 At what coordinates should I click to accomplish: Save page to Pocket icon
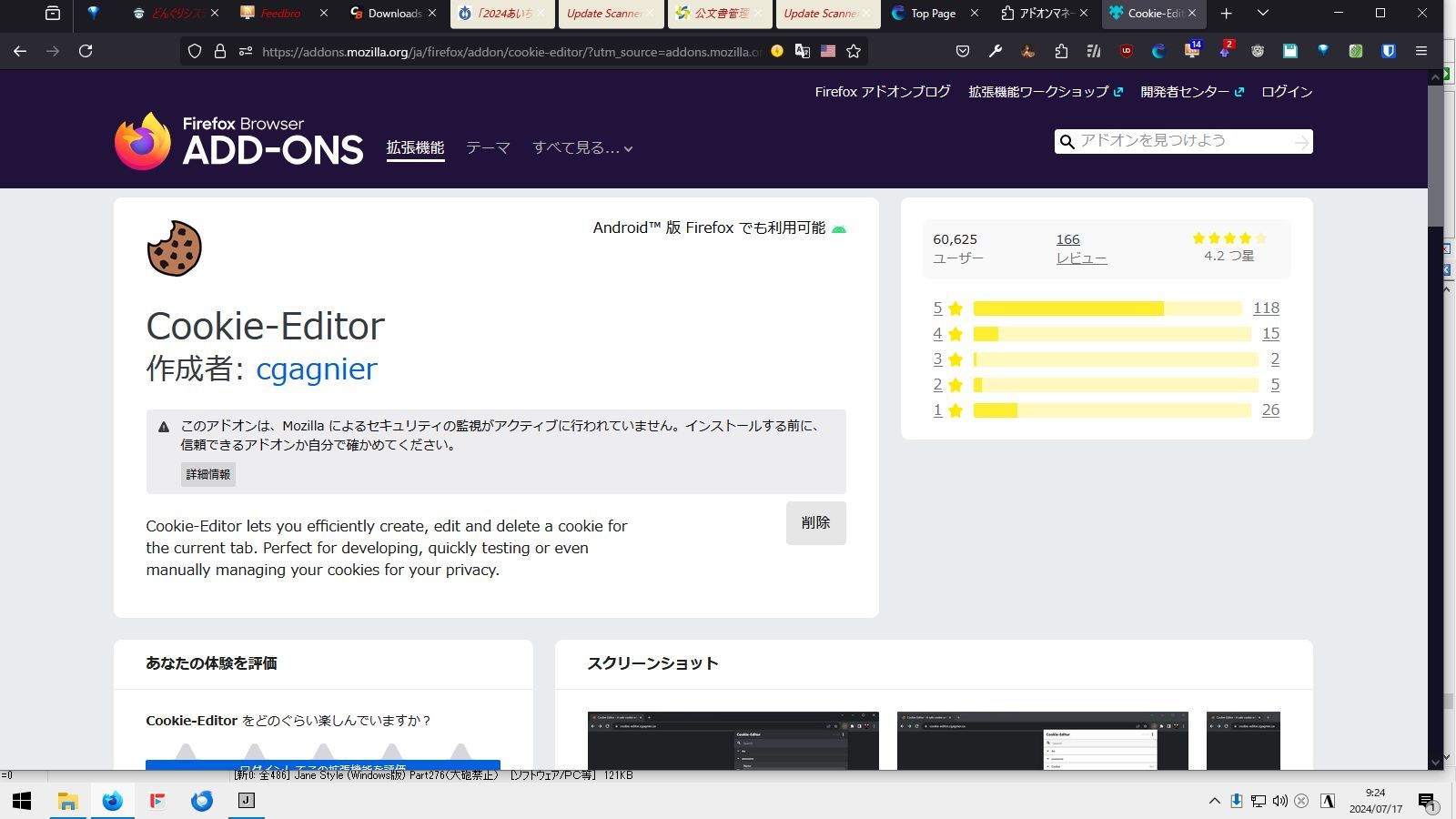pos(963,52)
